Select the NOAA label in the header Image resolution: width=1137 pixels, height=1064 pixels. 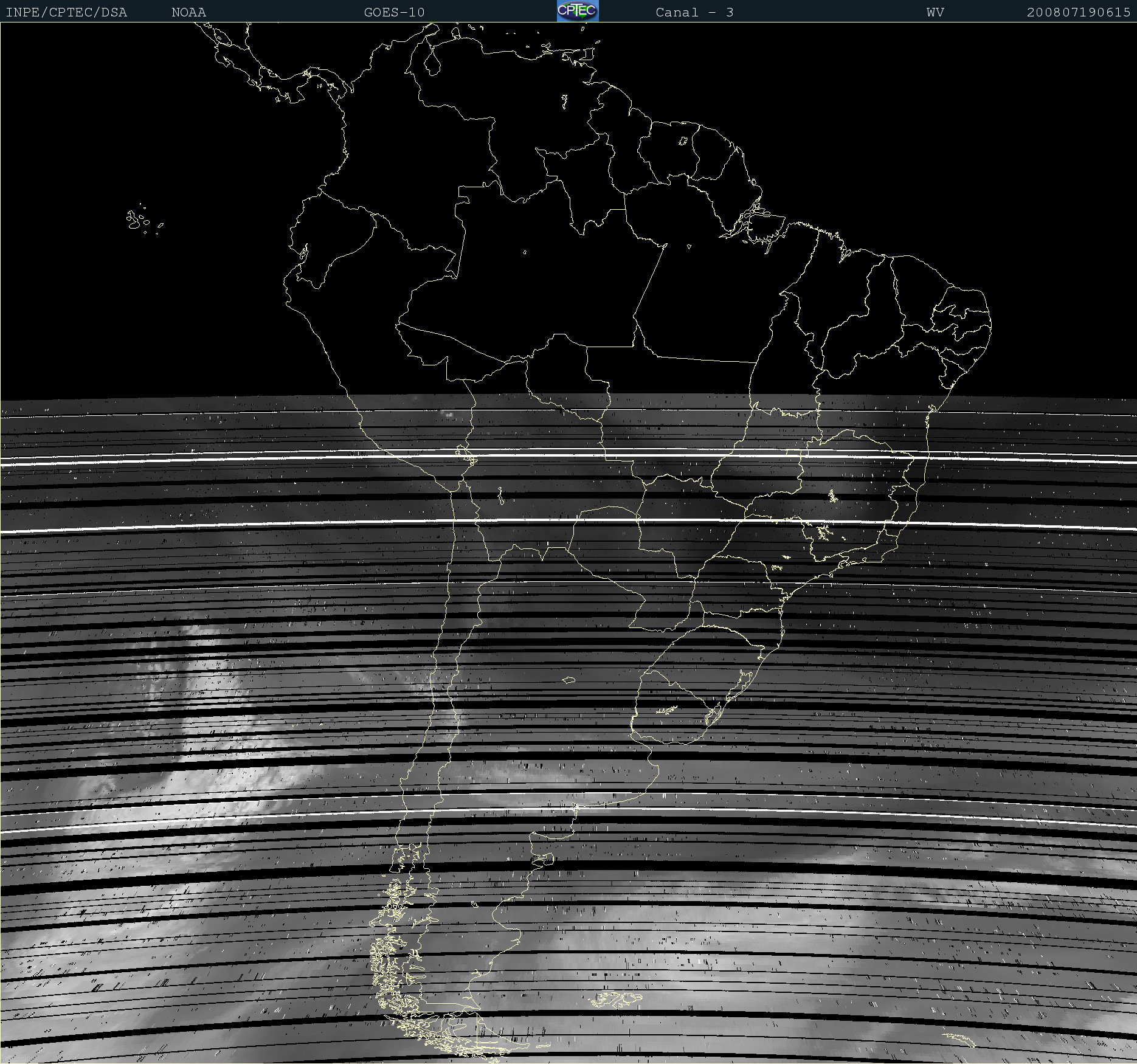coord(188,12)
